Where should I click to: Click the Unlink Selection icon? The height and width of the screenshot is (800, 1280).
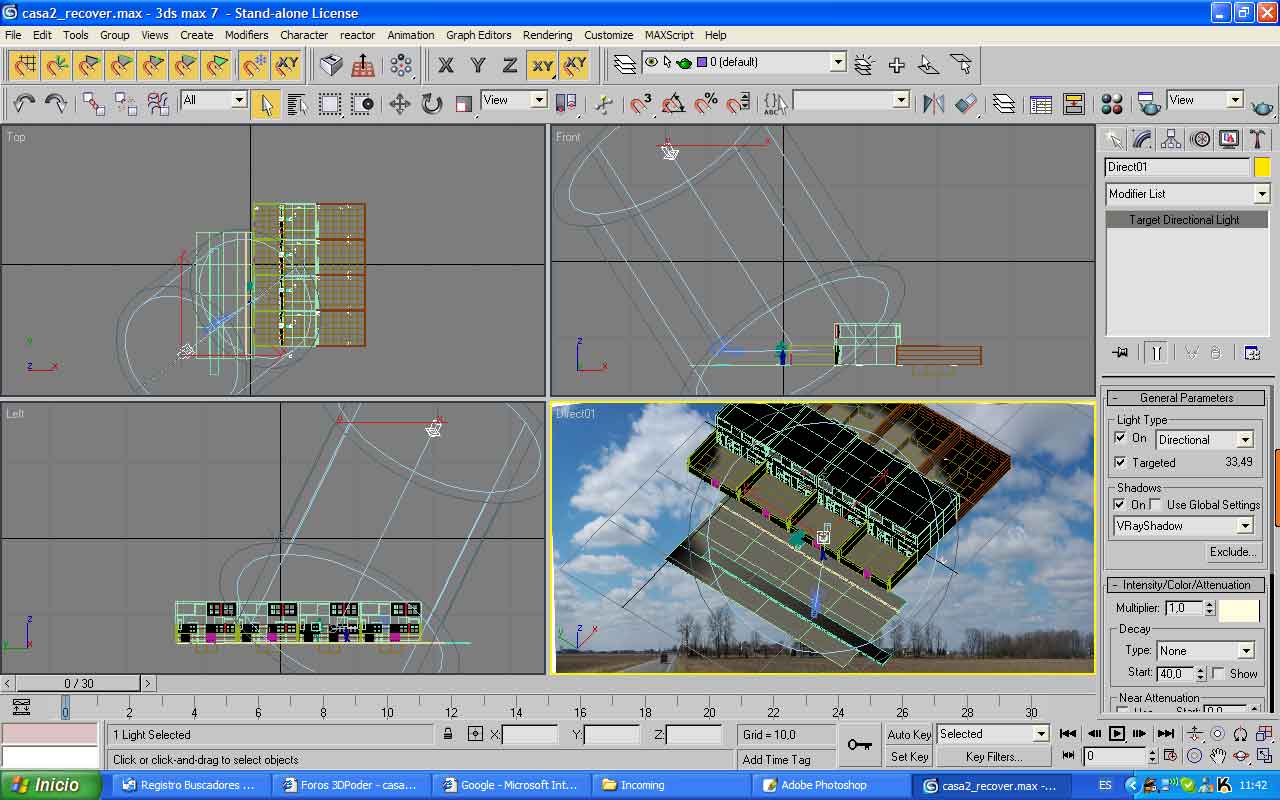[x=126, y=103]
